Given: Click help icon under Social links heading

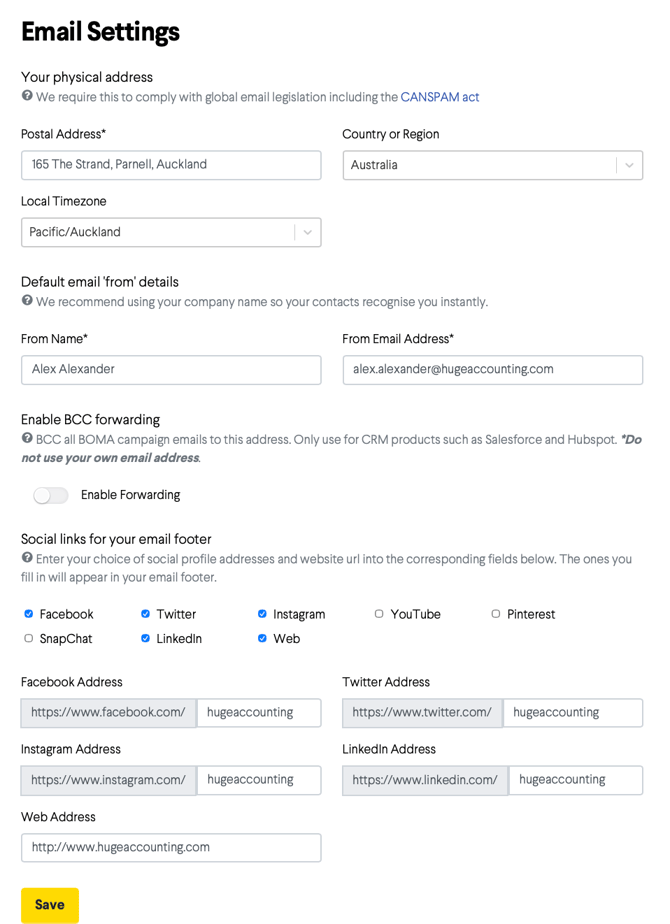Looking at the screenshot, I should [27, 558].
